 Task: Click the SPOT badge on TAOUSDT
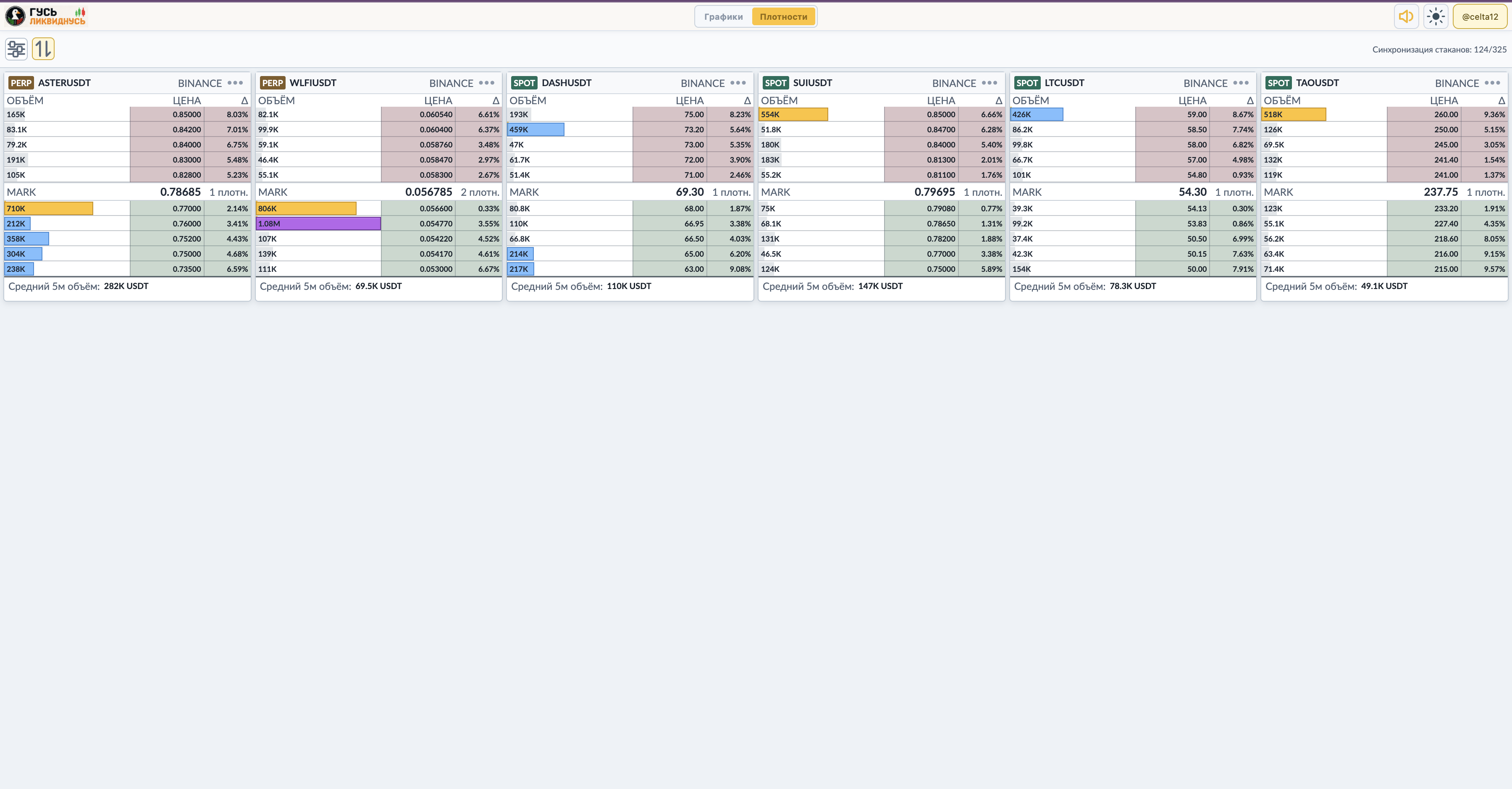click(x=1278, y=83)
